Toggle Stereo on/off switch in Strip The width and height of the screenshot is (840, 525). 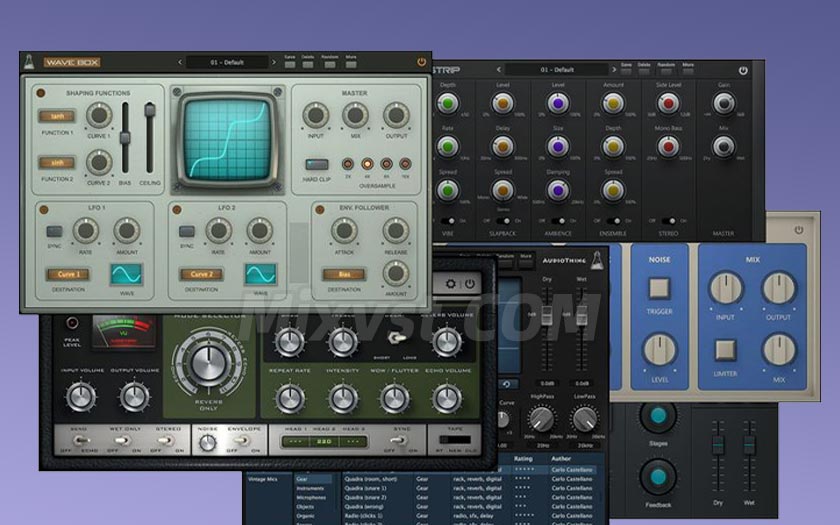[668, 221]
